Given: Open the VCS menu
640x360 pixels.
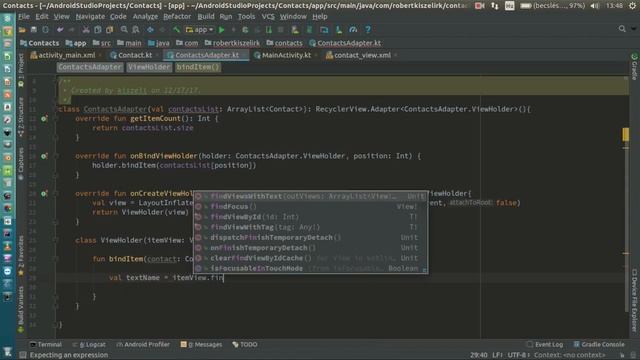Looking at the screenshot, I should point(268,17).
